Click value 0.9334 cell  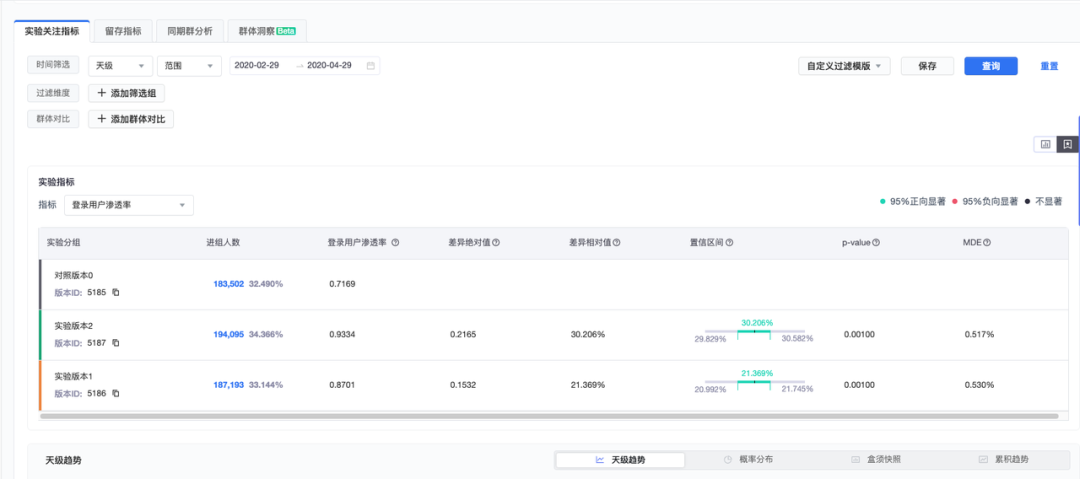click(342, 334)
